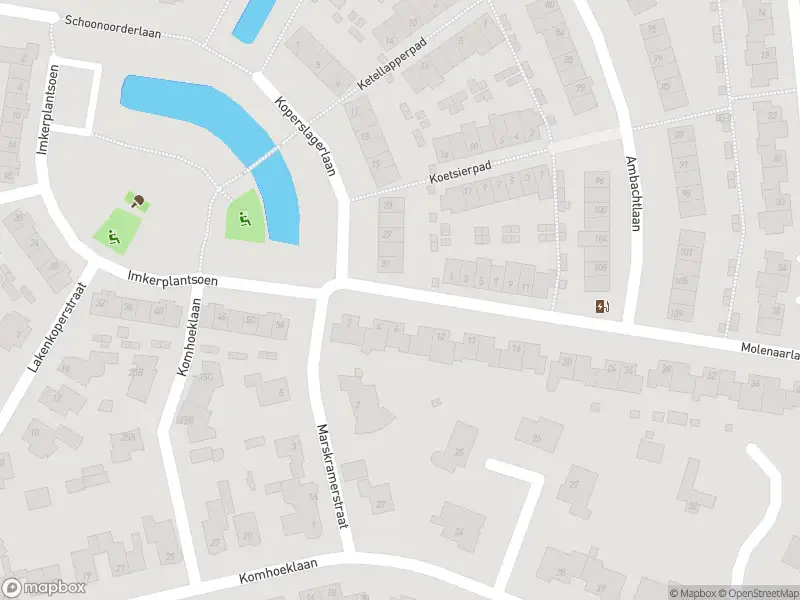Click the Ambachtlaan street label
The image size is (800, 600).
[633, 193]
